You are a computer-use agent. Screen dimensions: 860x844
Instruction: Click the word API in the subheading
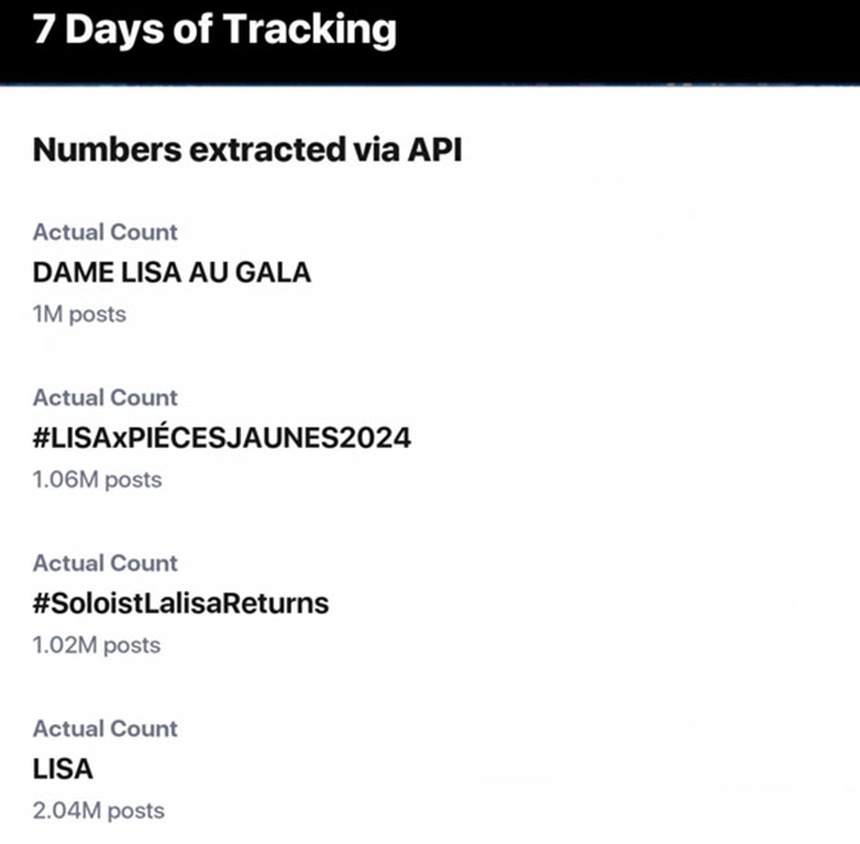[434, 150]
